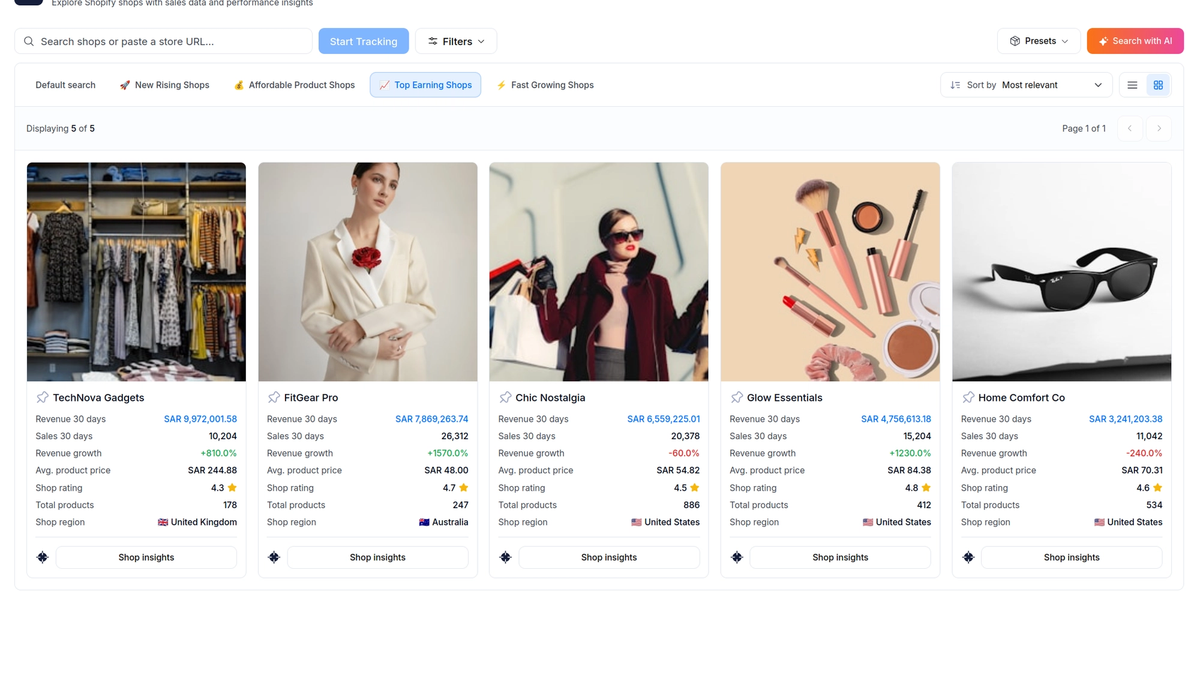The width and height of the screenshot is (1200, 675).
Task: Open Chic Nostalgia shopping woman thumbnail
Action: point(599,272)
